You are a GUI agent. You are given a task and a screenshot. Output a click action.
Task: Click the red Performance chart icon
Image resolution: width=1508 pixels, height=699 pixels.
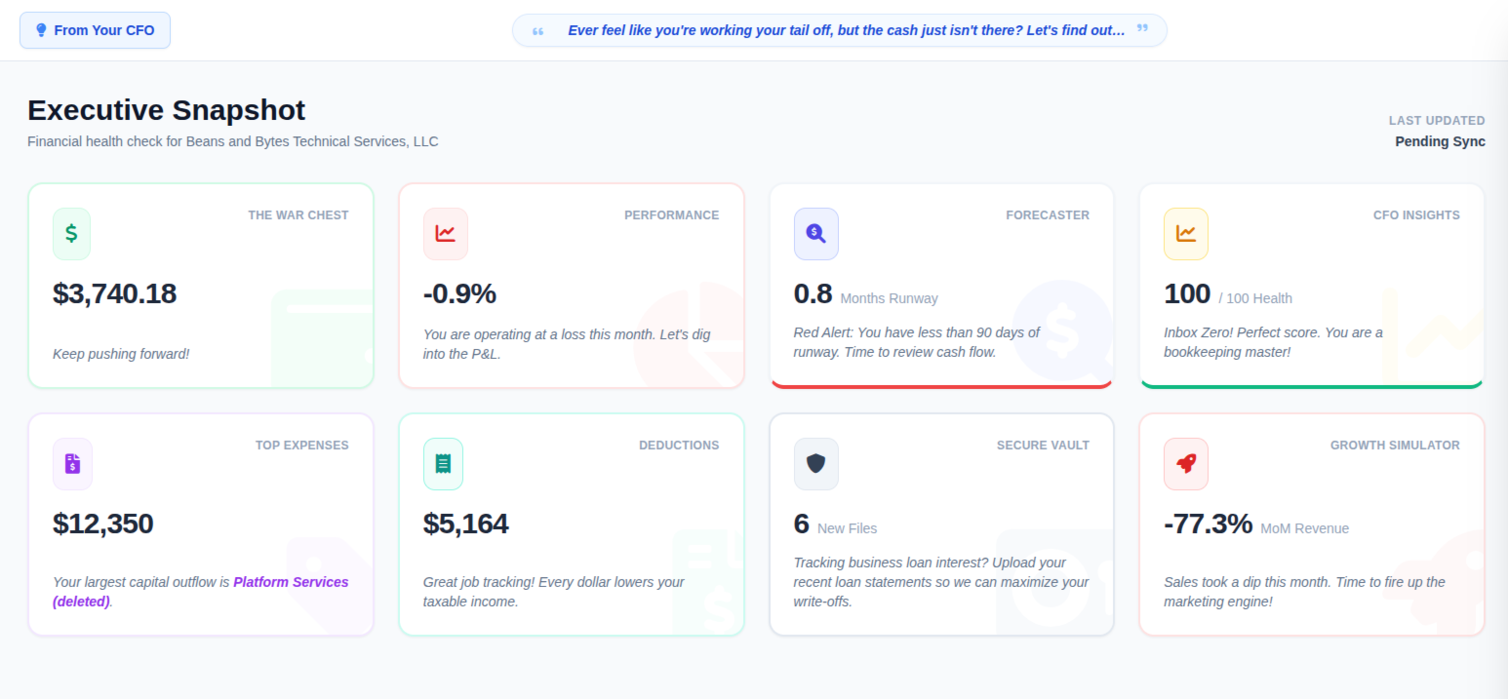coord(445,234)
